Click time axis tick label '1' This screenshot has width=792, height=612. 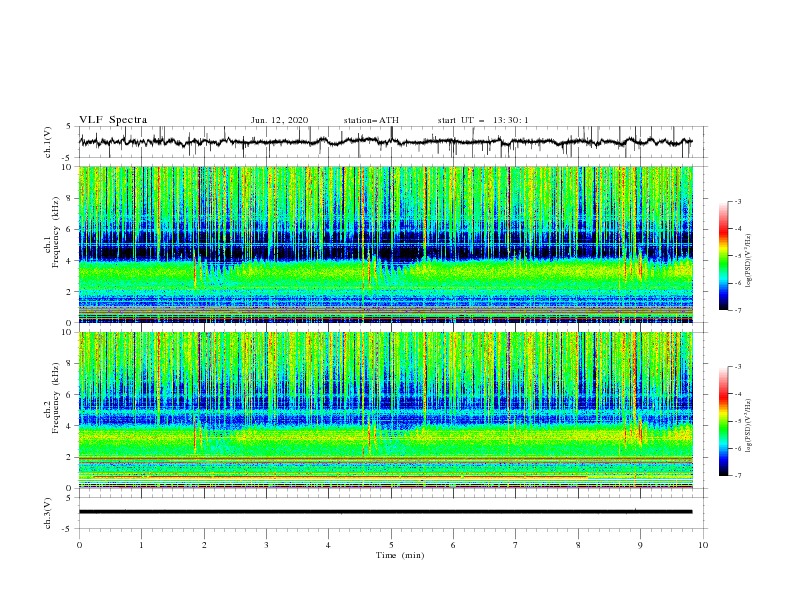click(141, 545)
